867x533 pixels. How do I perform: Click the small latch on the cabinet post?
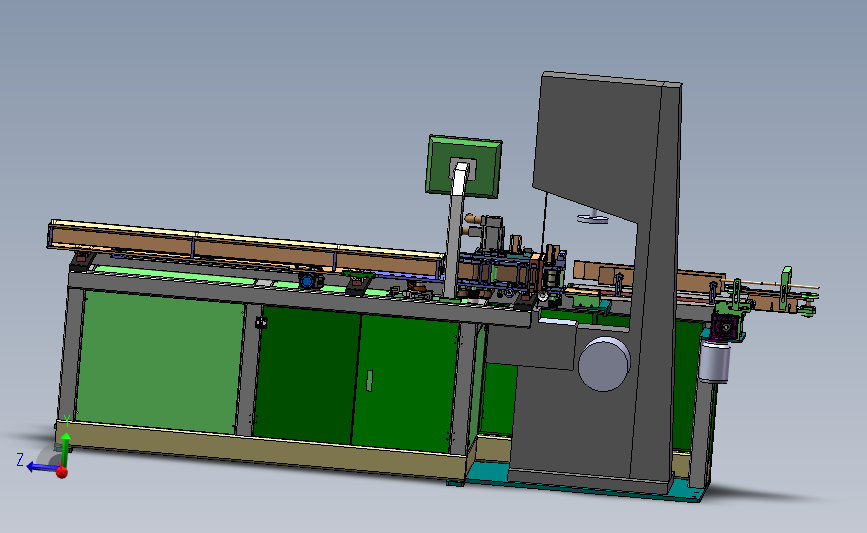tap(261, 322)
